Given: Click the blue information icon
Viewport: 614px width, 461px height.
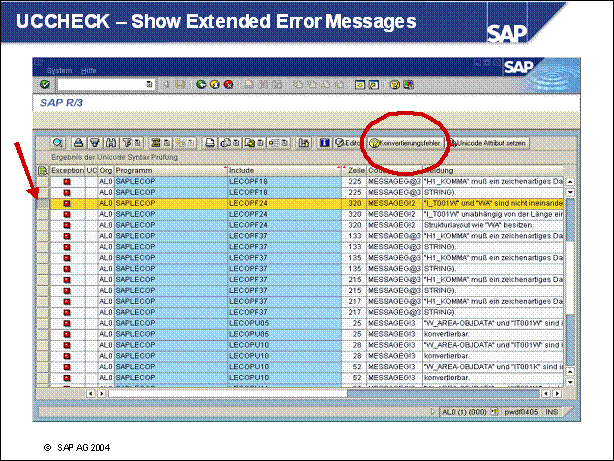Looking at the screenshot, I should click(325, 143).
